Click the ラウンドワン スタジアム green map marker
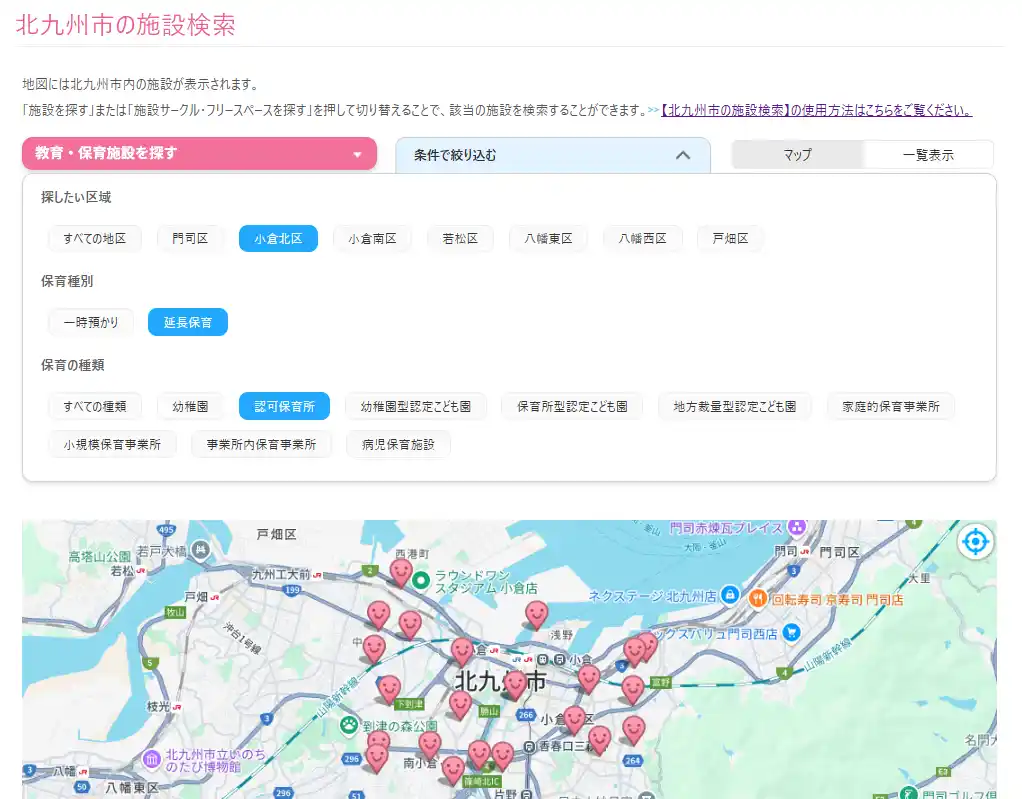This screenshot has height=799, width=1022. click(421, 579)
